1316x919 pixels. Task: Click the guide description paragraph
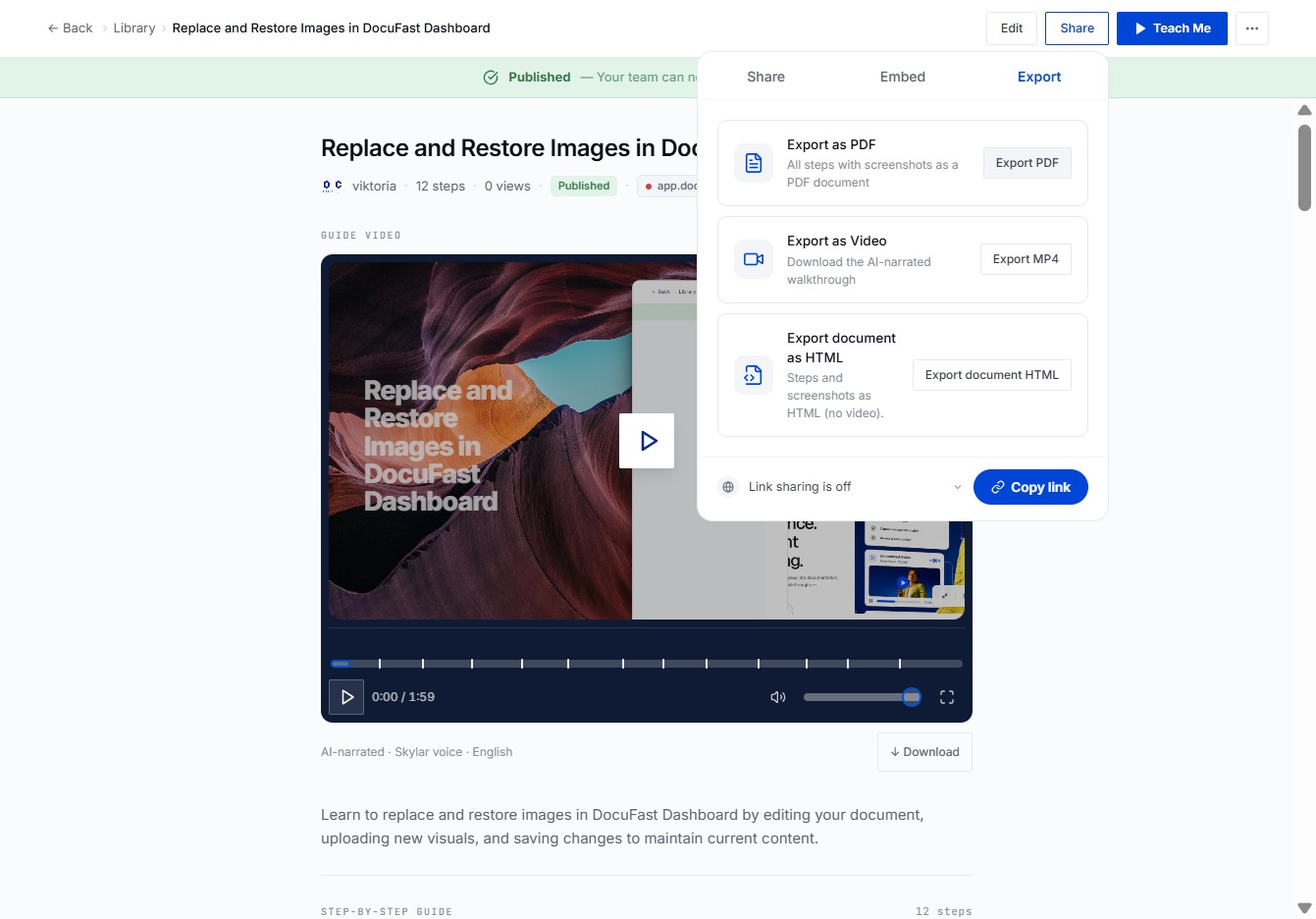coord(622,827)
